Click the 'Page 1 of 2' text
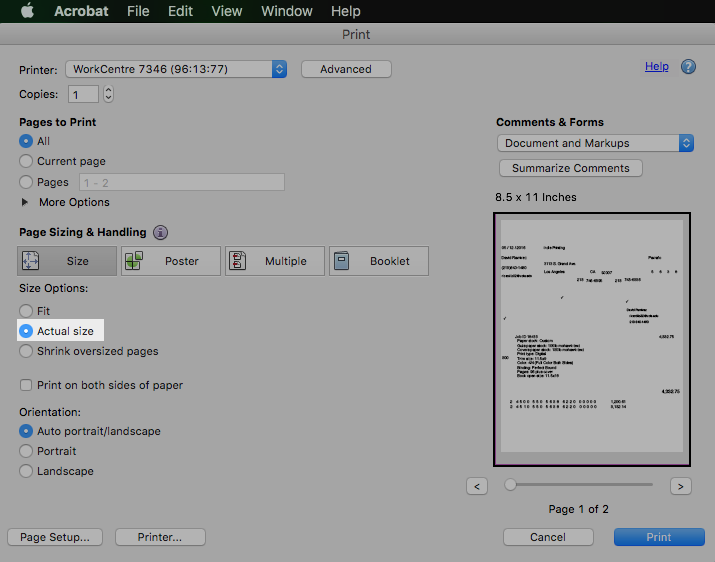The height and width of the screenshot is (562, 715). coord(579,510)
